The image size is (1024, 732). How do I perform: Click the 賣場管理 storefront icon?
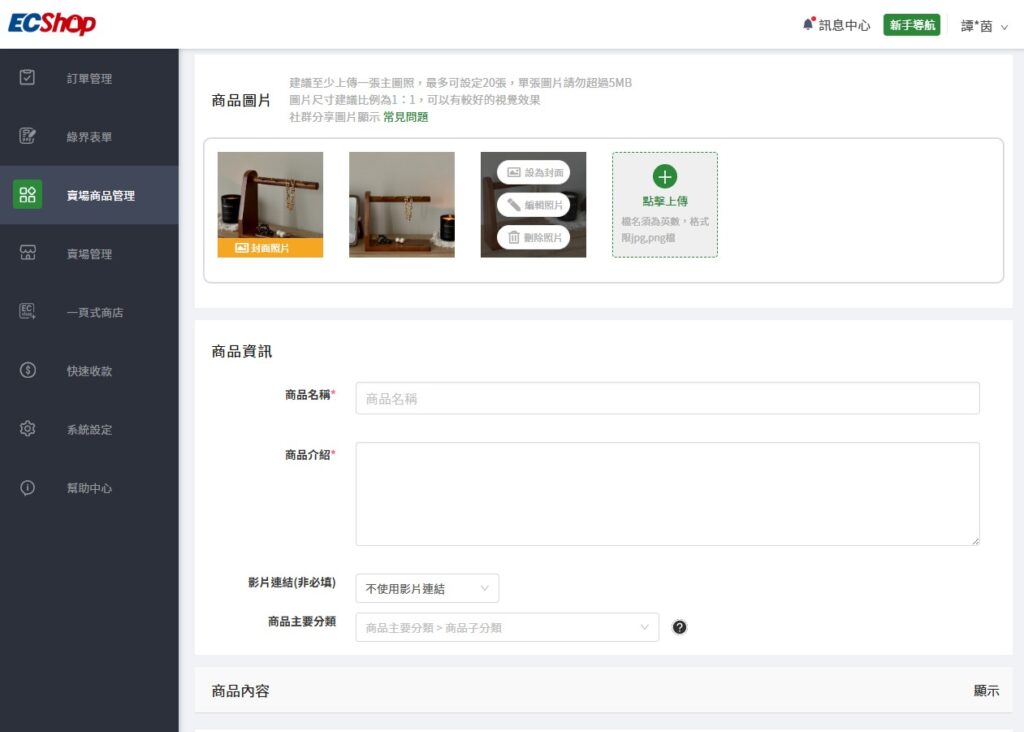point(28,253)
